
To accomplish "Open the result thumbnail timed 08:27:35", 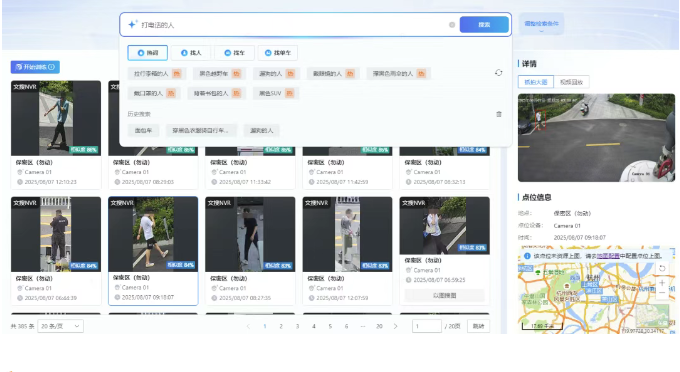I will [x=250, y=234].
